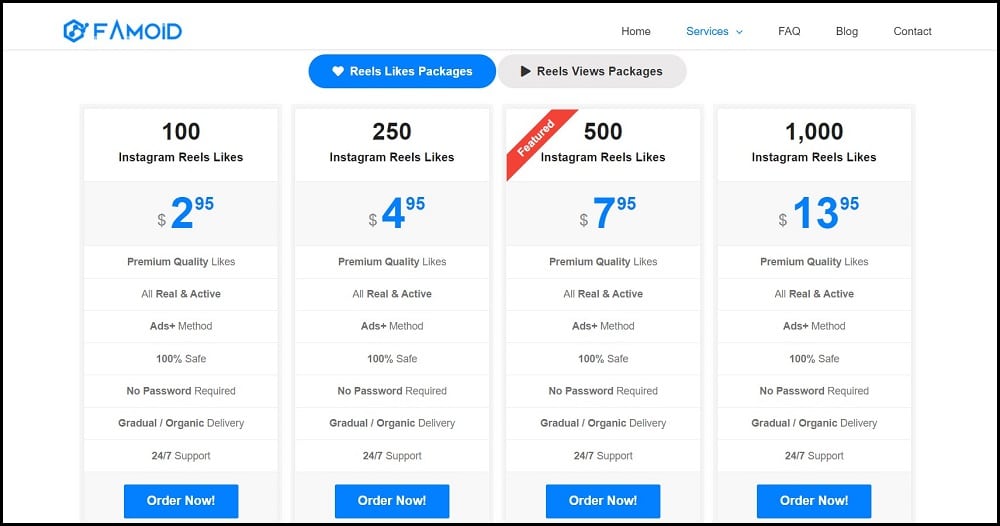Expand the Services dropdown chevron
The image size is (1000, 526).
(740, 32)
